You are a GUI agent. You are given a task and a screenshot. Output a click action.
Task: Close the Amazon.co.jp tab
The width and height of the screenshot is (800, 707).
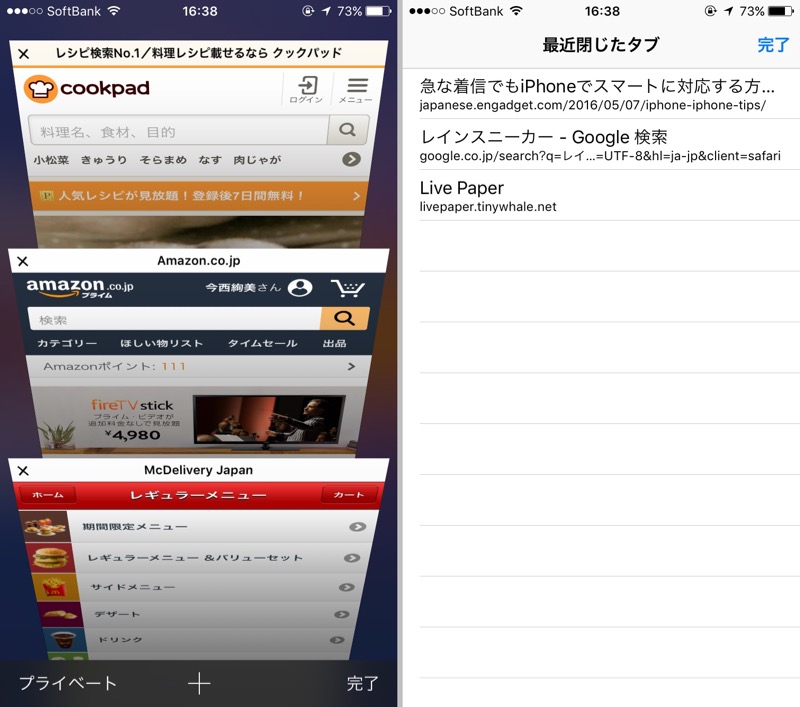point(22,261)
